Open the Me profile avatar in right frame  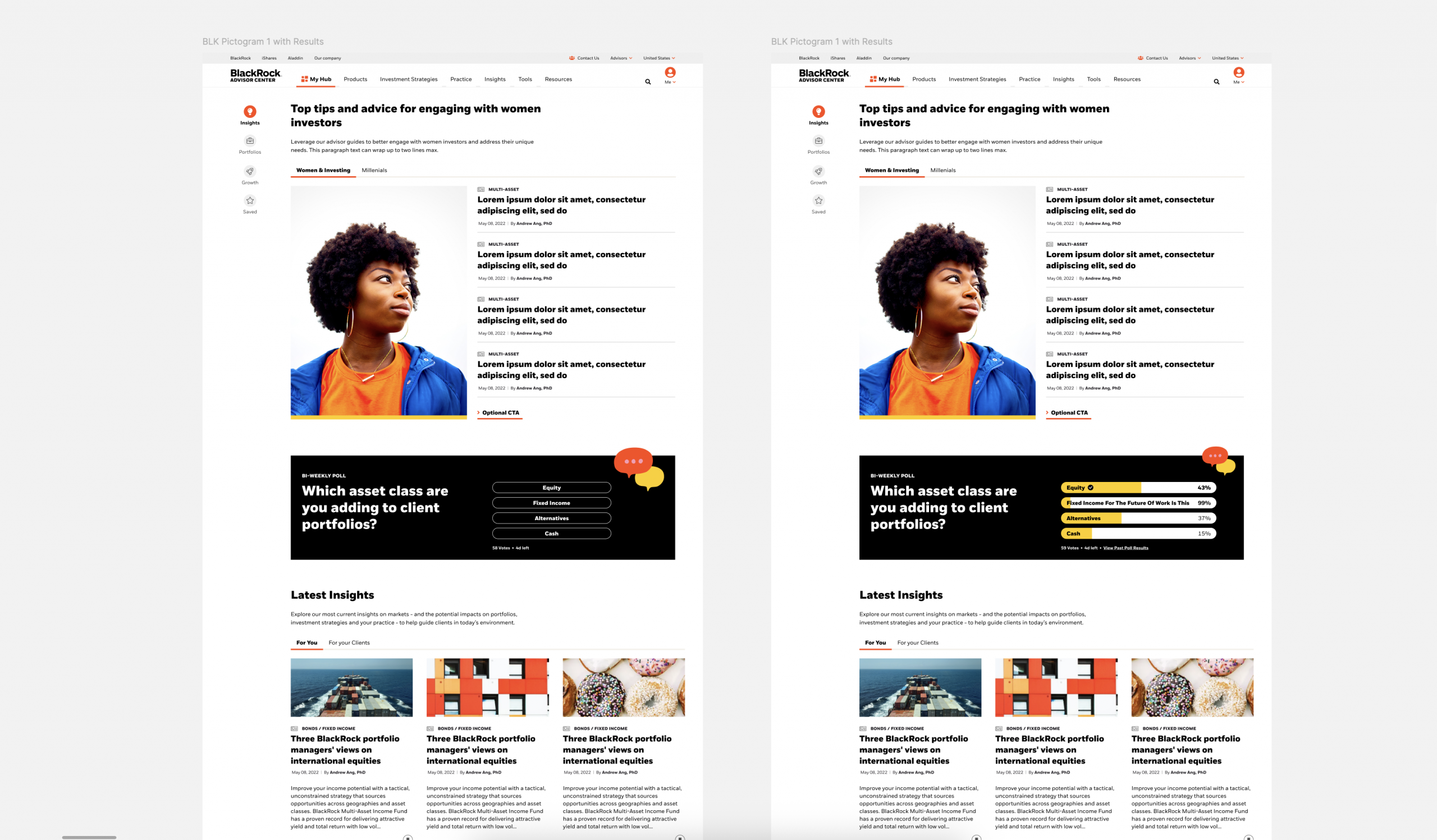tap(1238, 72)
